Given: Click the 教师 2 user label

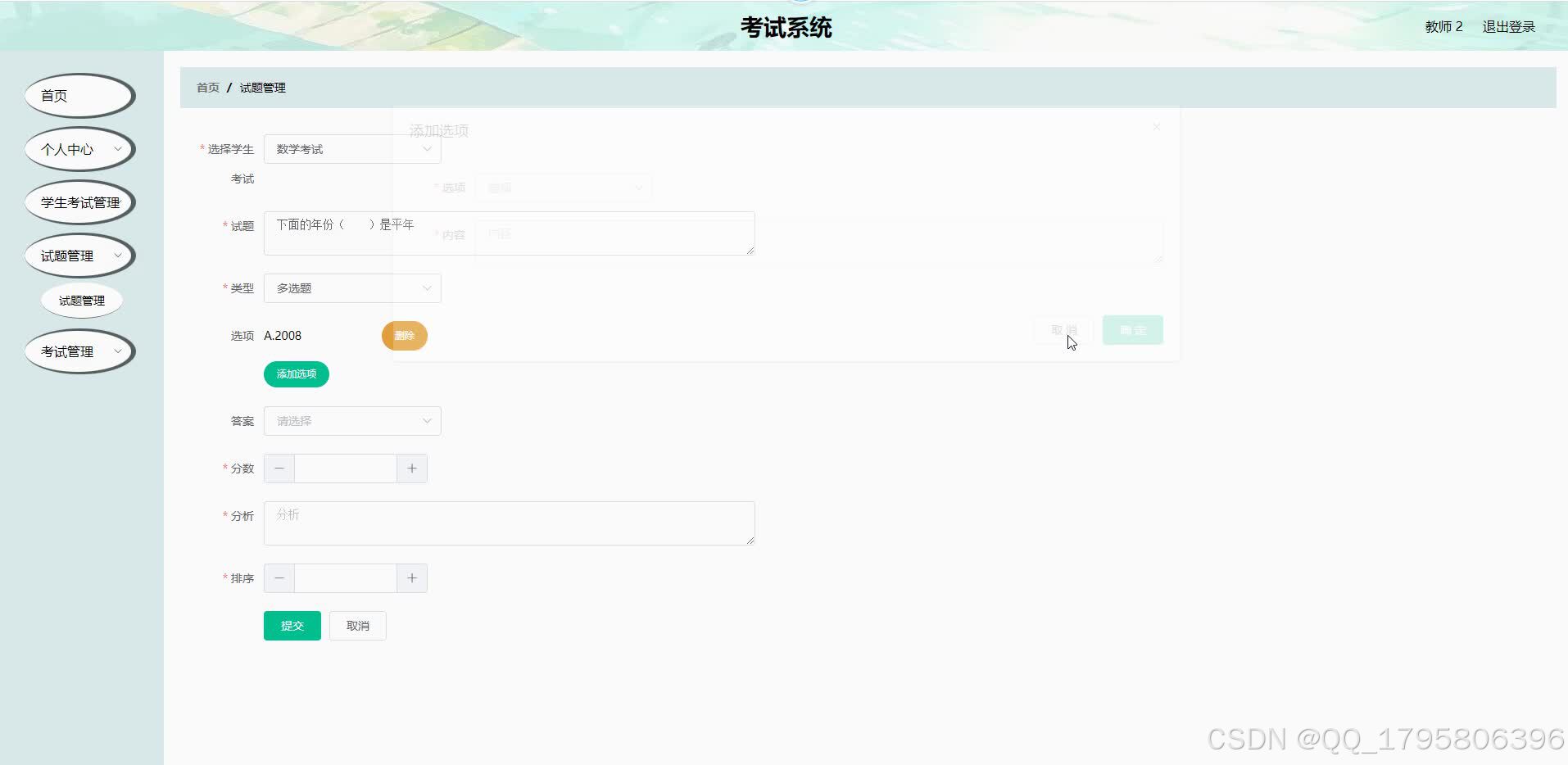Looking at the screenshot, I should coord(1443,27).
